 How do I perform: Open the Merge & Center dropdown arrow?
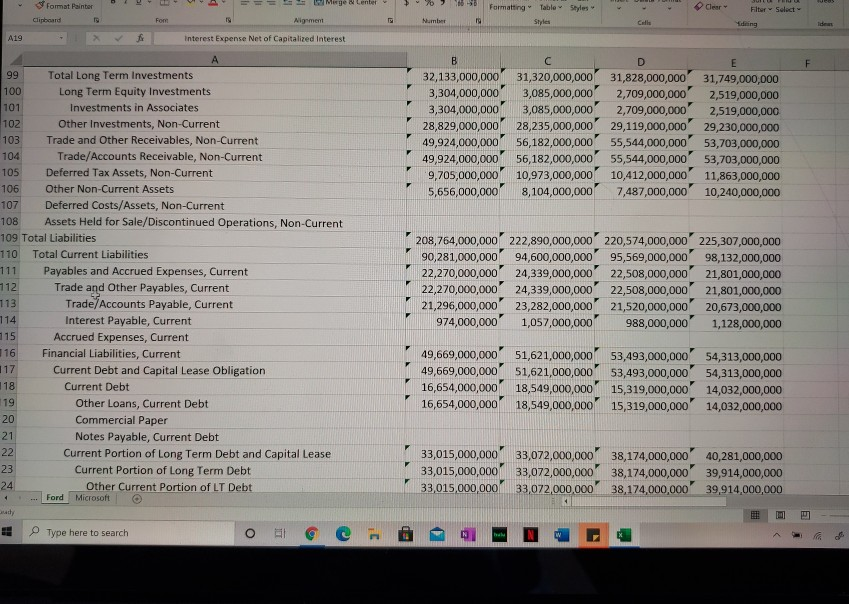point(385,3)
